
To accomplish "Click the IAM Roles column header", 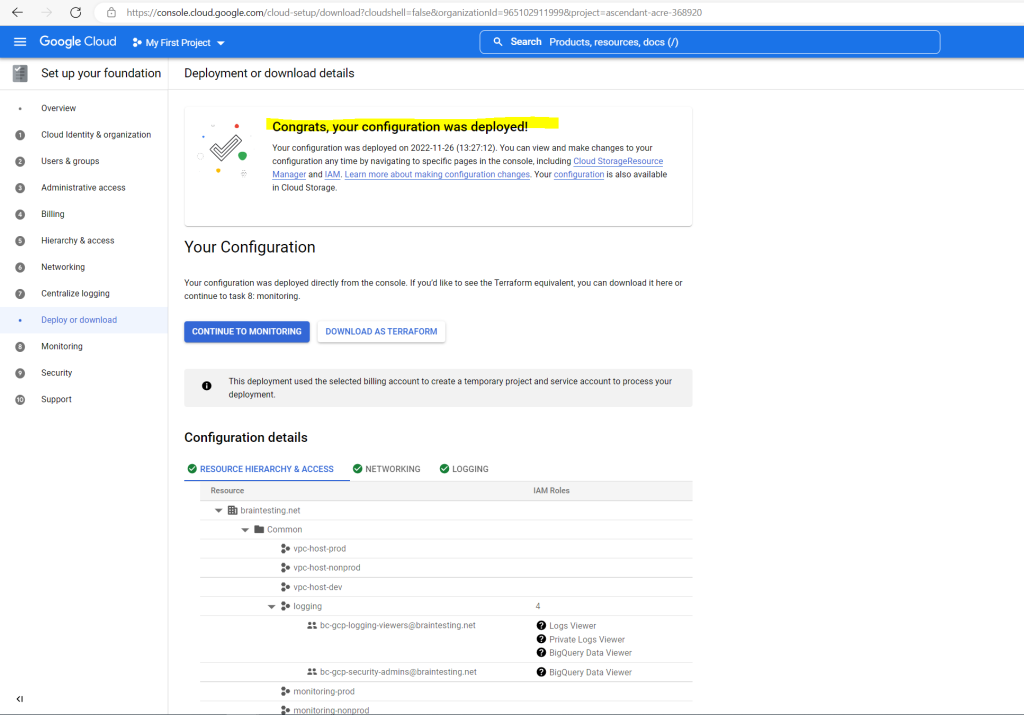I will pyautogui.click(x=551, y=490).
